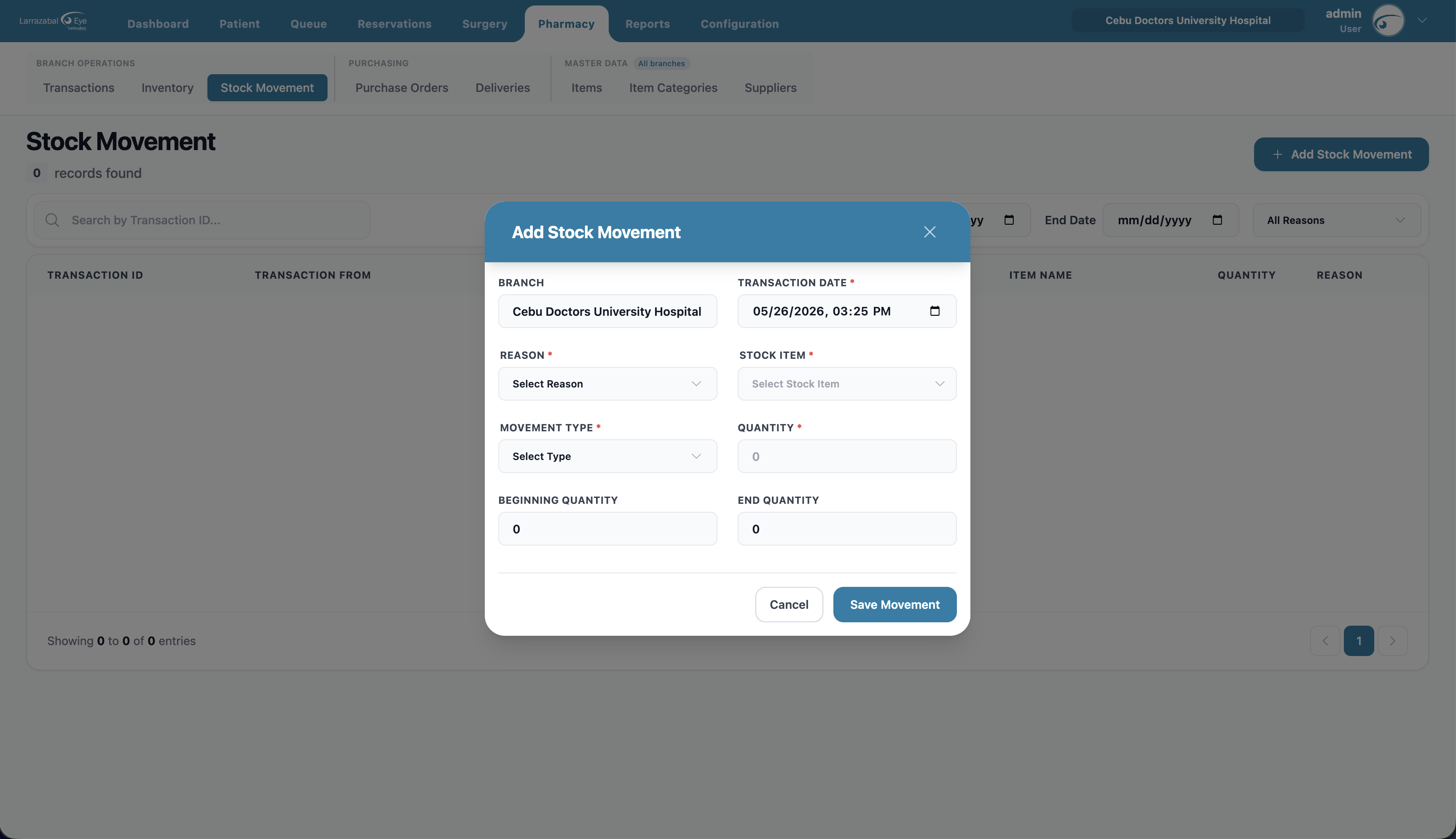Open the Cebu Doctors University Hospital branch selector

1187,21
